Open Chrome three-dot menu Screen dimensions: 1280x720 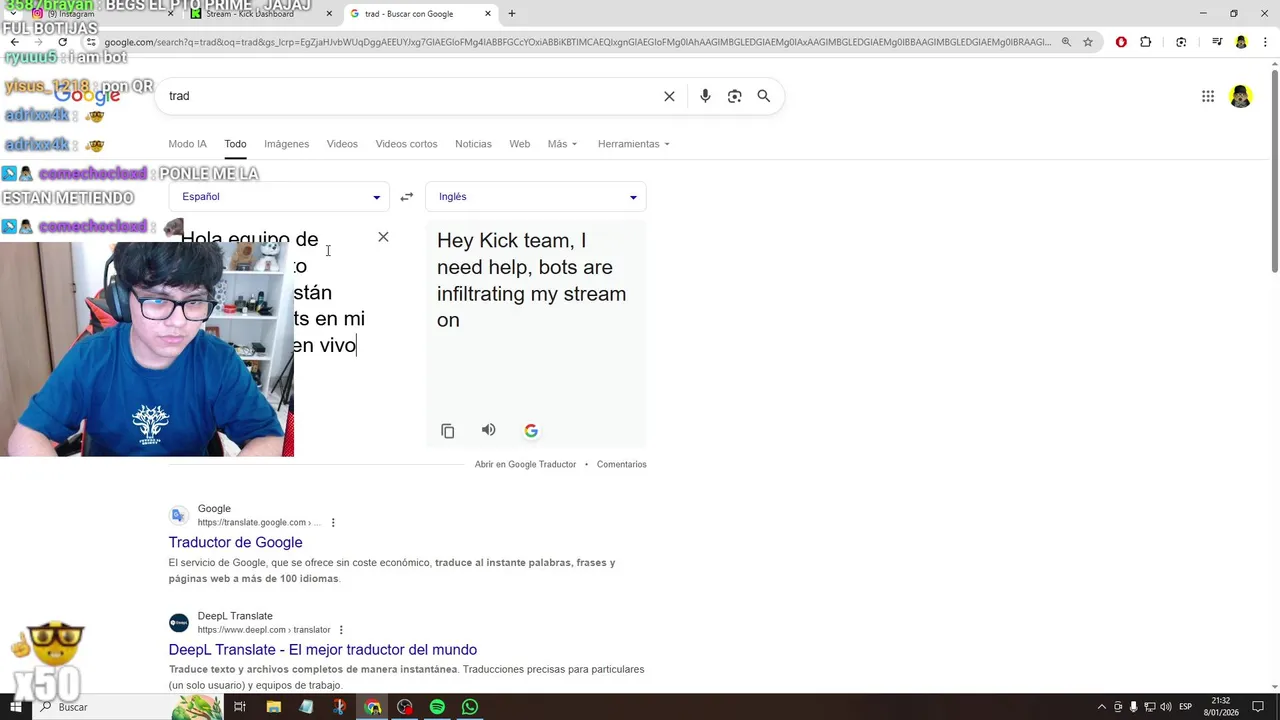click(1266, 42)
